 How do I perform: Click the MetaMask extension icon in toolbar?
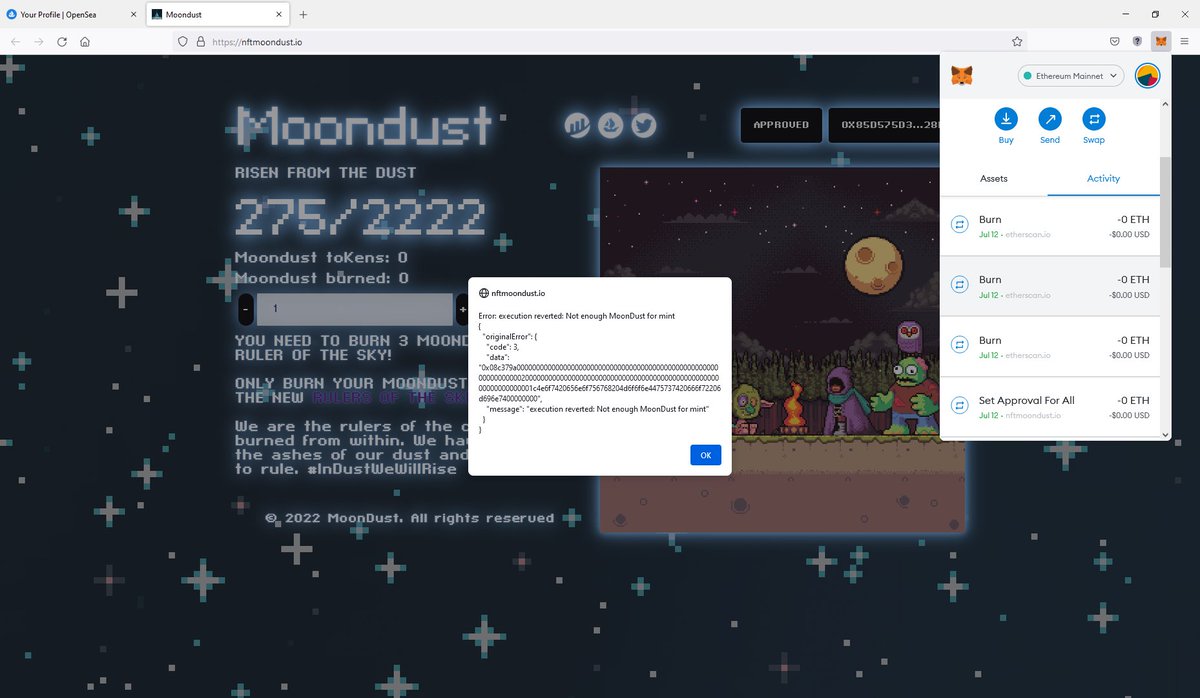pos(1160,42)
